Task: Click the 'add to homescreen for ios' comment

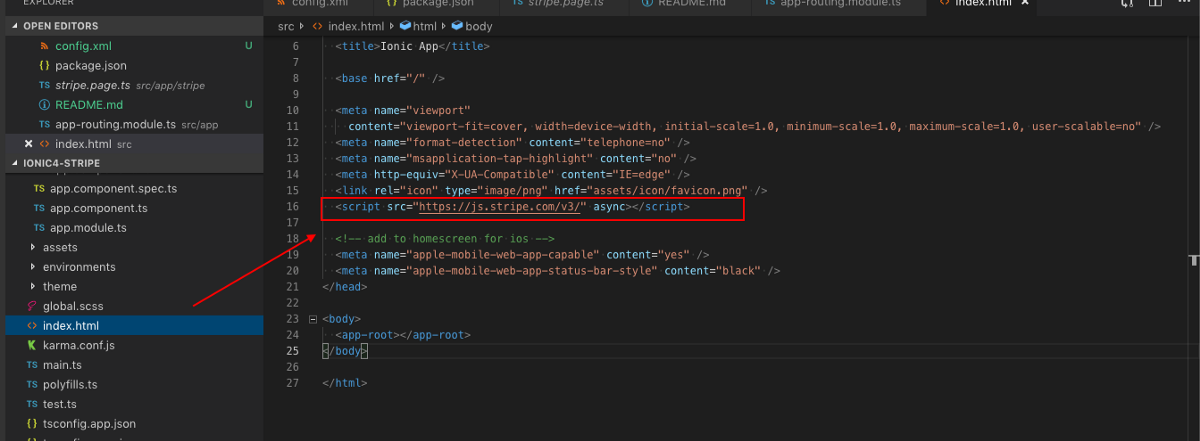Action: click(x=445, y=239)
